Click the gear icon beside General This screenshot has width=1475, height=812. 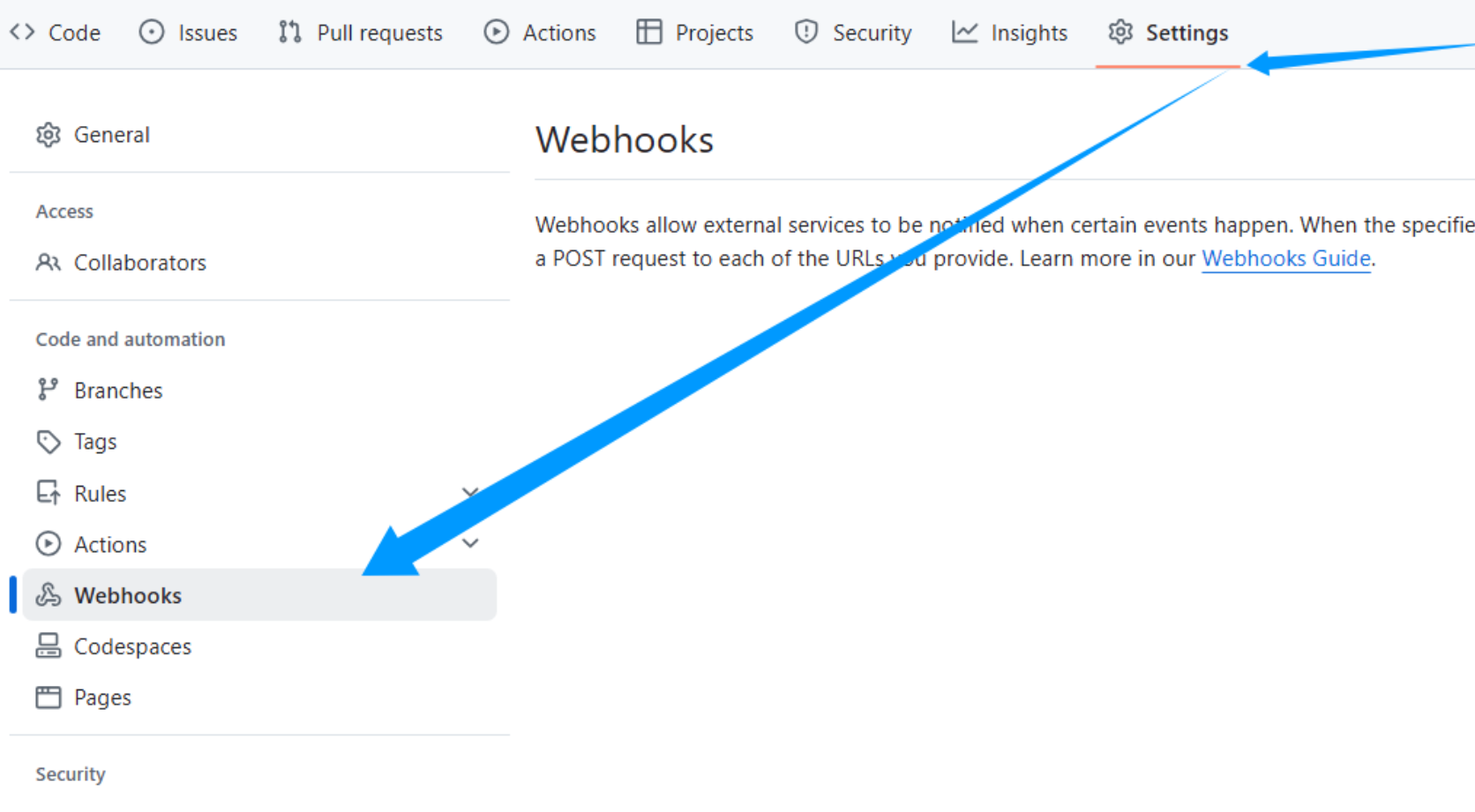[49, 135]
